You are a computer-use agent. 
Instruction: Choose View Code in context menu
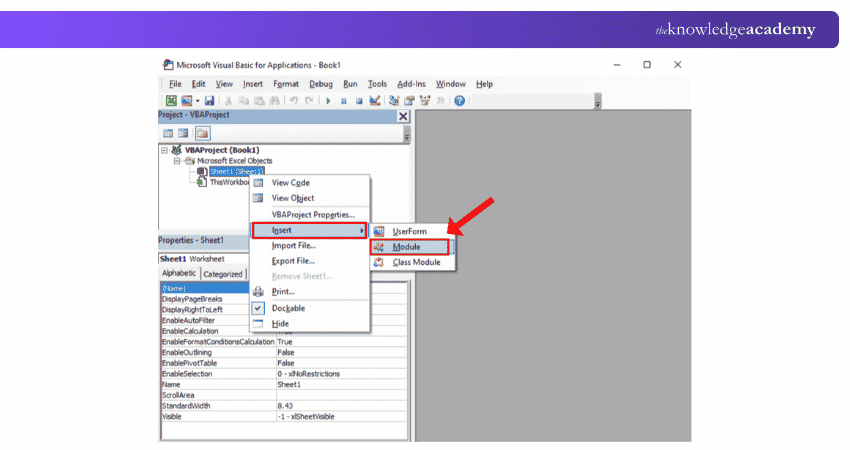pos(310,183)
